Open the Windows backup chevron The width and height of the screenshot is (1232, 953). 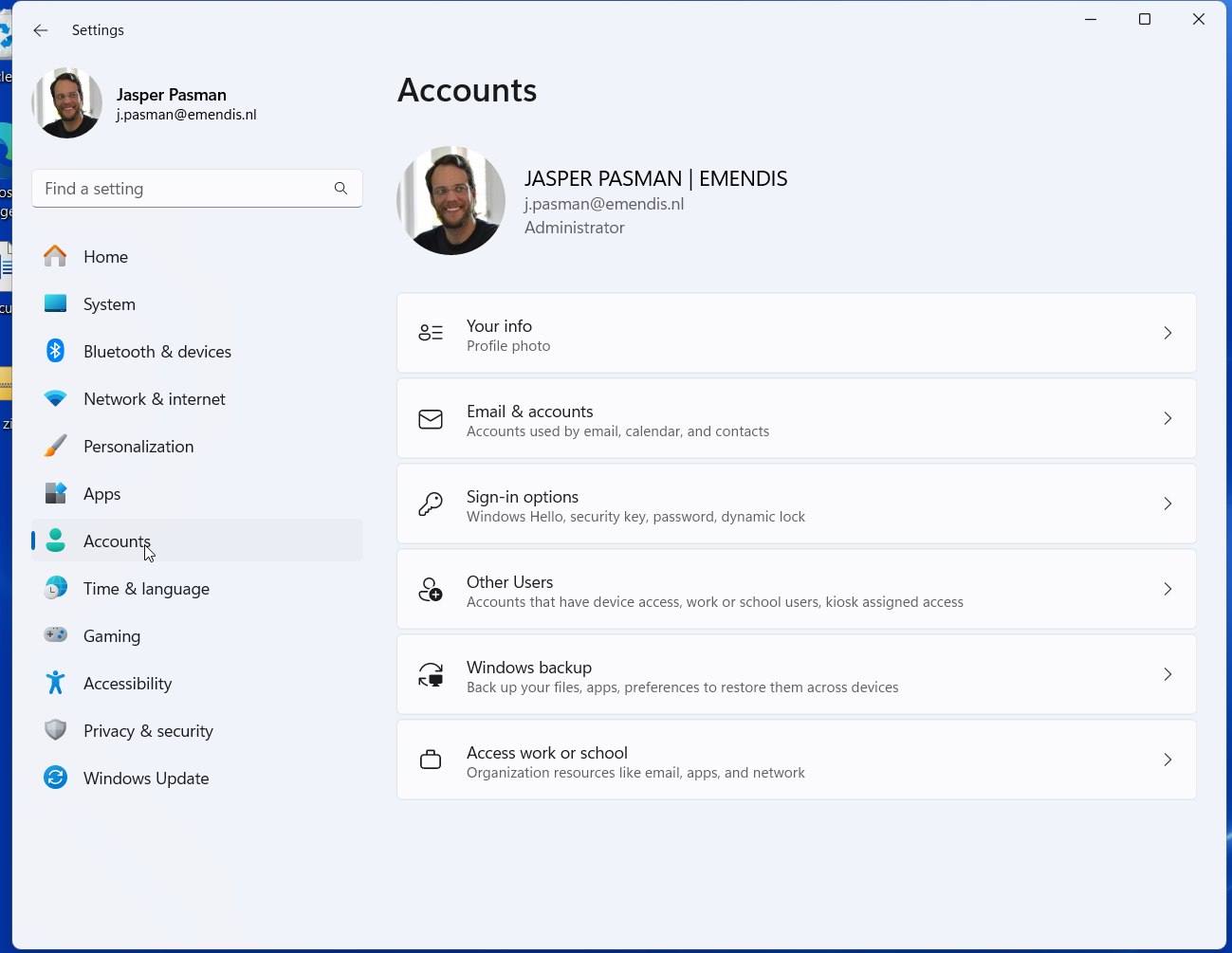coord(1168,674)
